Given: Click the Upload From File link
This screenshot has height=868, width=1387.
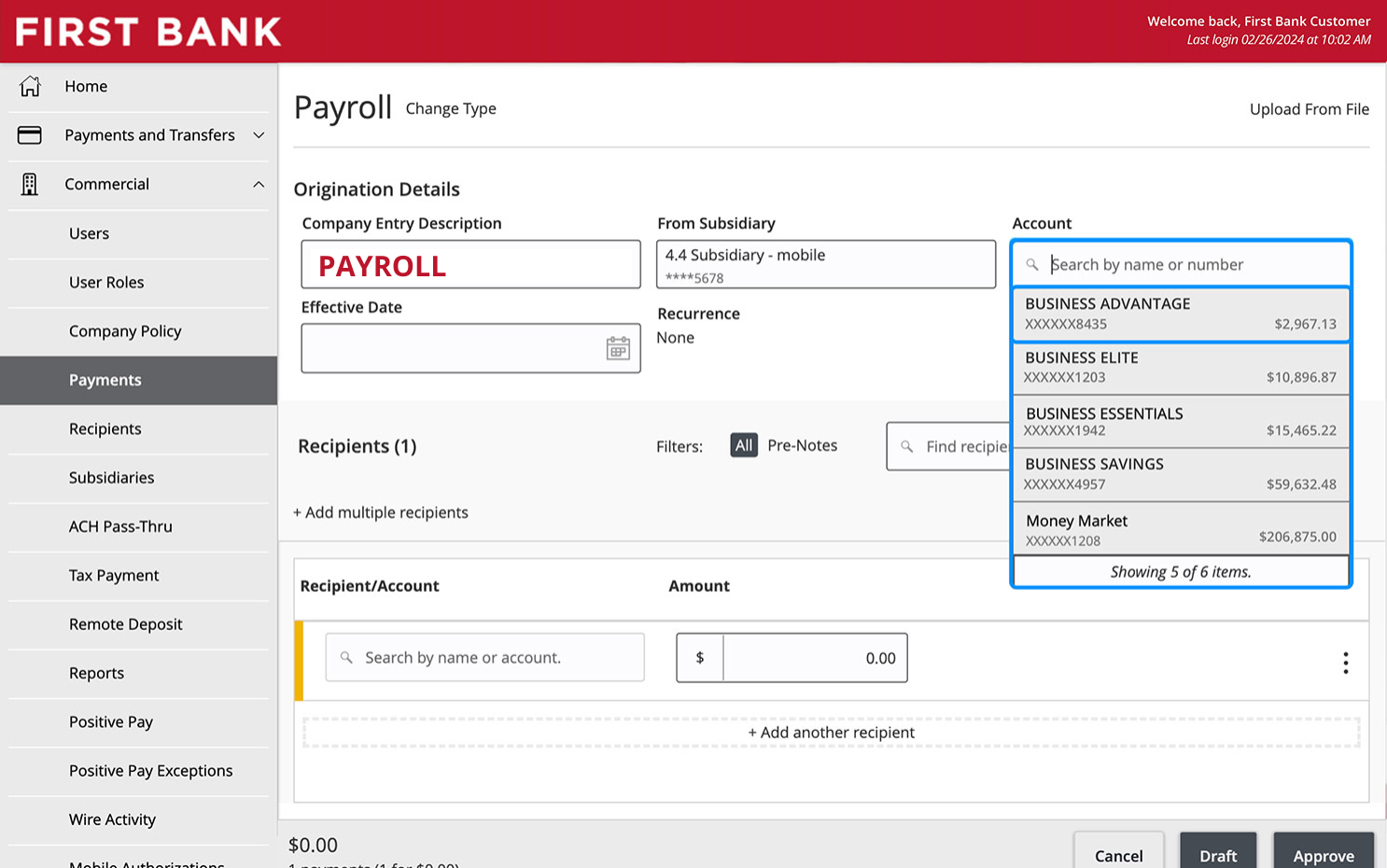Looking at the screenshot, I should coord(1310,109).
